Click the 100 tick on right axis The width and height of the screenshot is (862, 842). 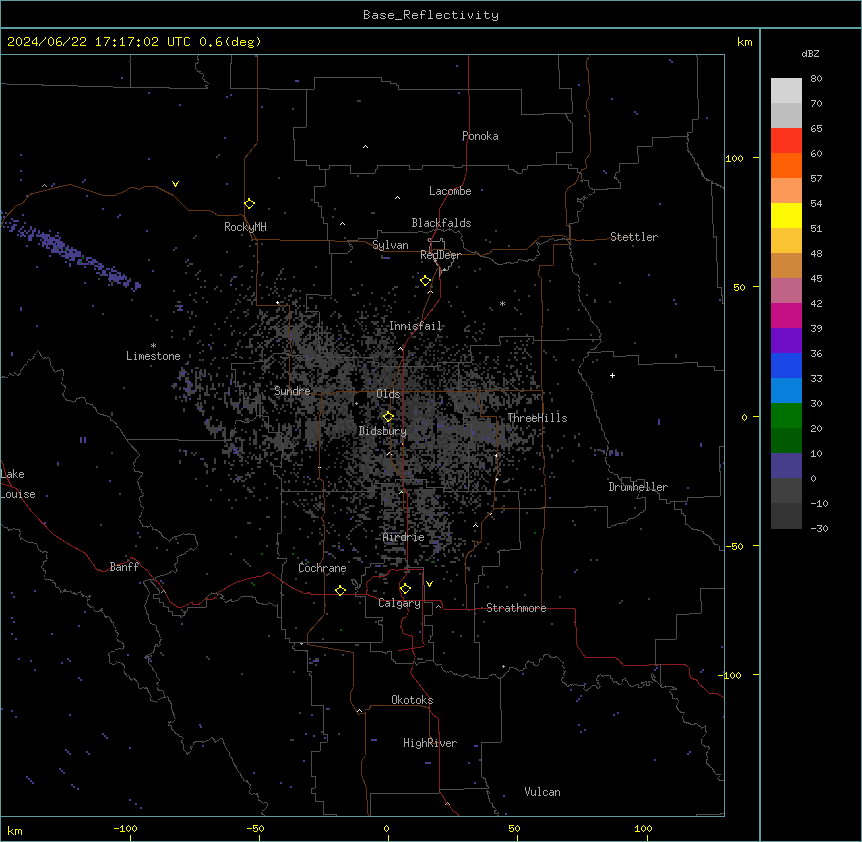(x=734, y=158)
